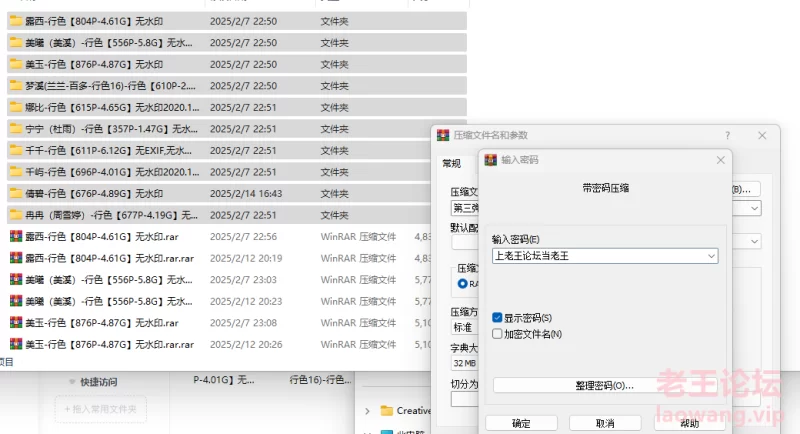The height and width of the screenshot is (434, 800).
Task: Click folder icon of 千千-行色【611P-6.12G】 row
Action: (16, 150)
